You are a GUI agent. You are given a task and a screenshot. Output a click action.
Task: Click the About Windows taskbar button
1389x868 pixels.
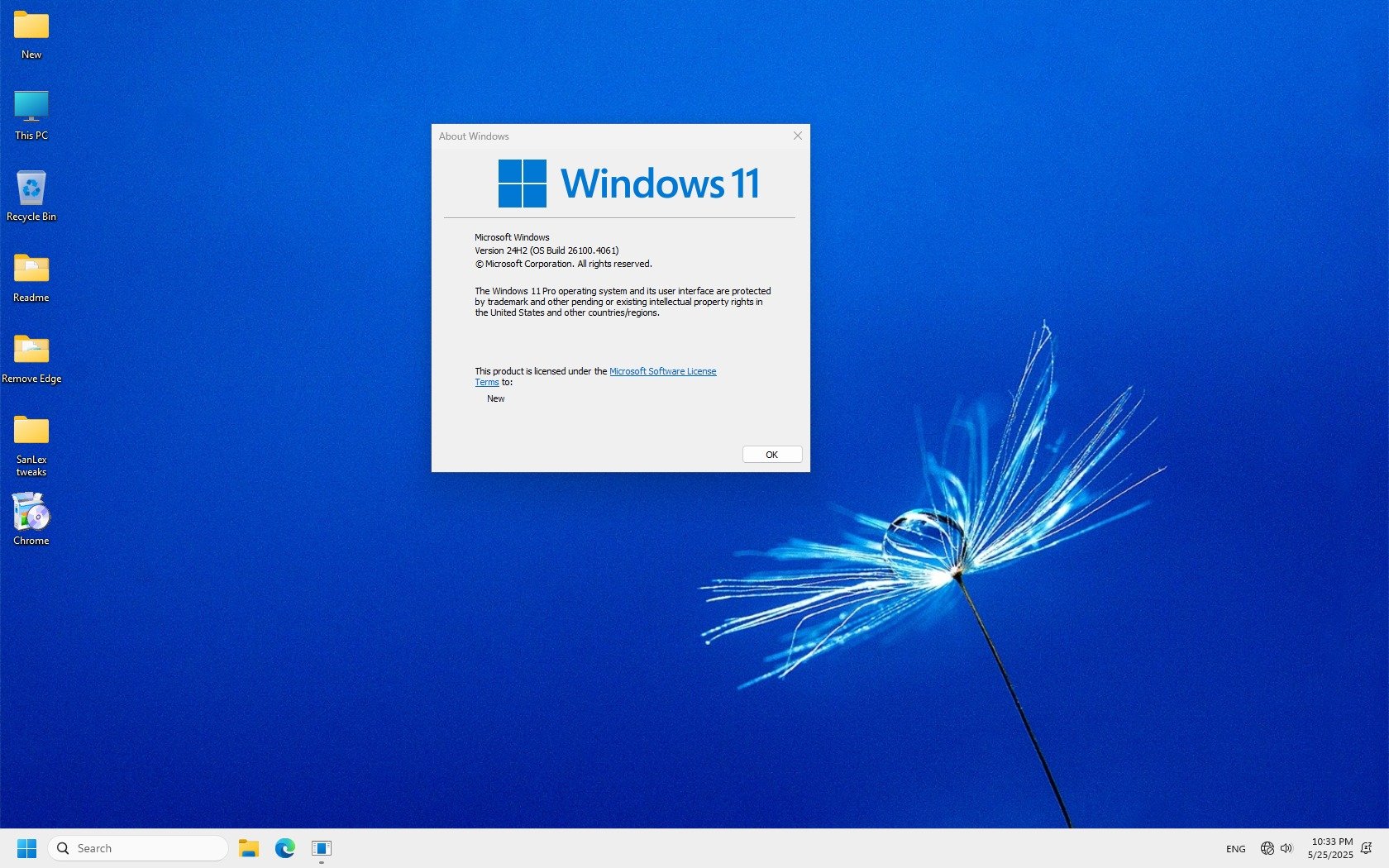(x=322, y=848)
